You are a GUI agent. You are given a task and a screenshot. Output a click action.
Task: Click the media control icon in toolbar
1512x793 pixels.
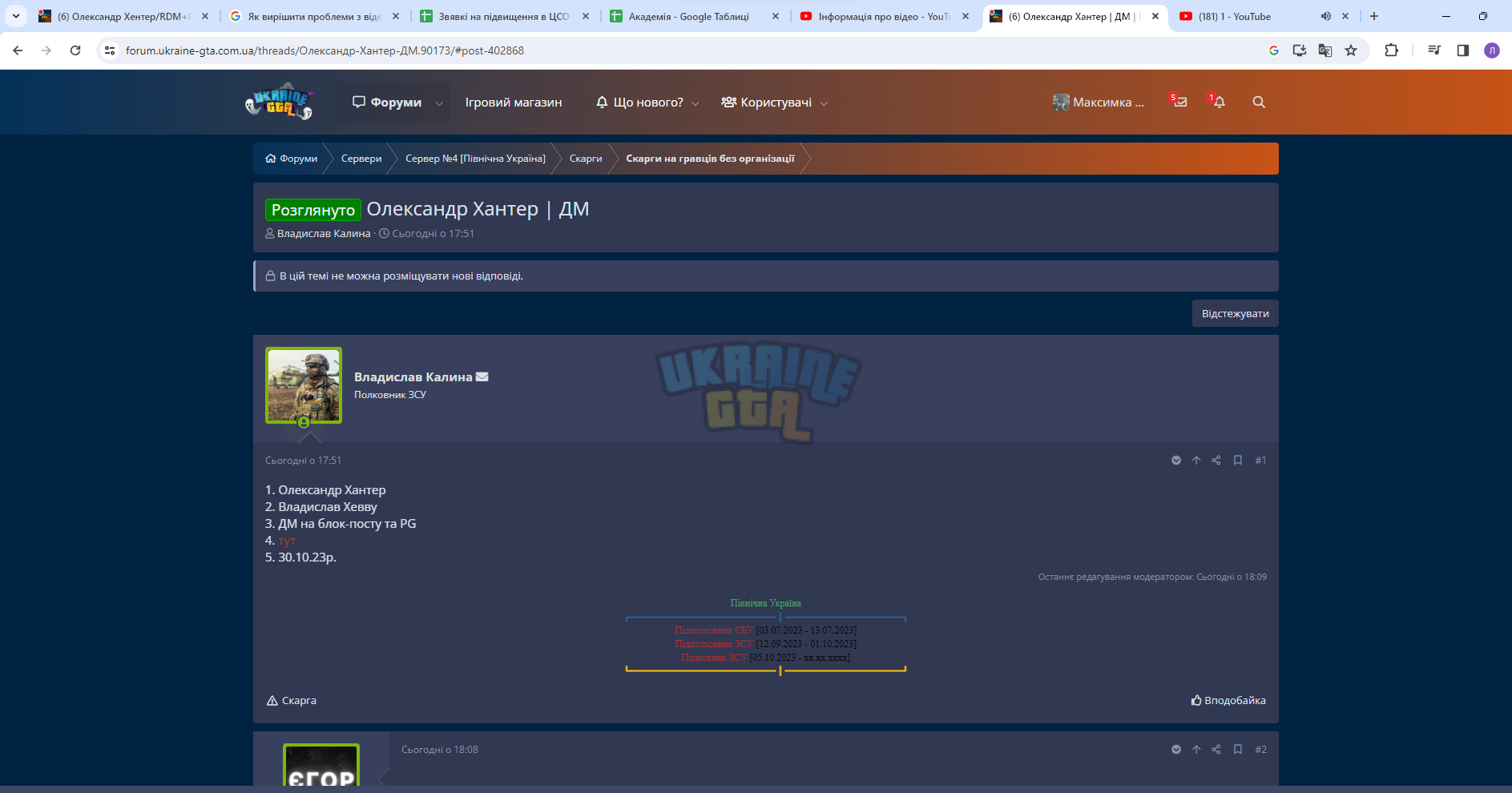(x=1434, y=50)
